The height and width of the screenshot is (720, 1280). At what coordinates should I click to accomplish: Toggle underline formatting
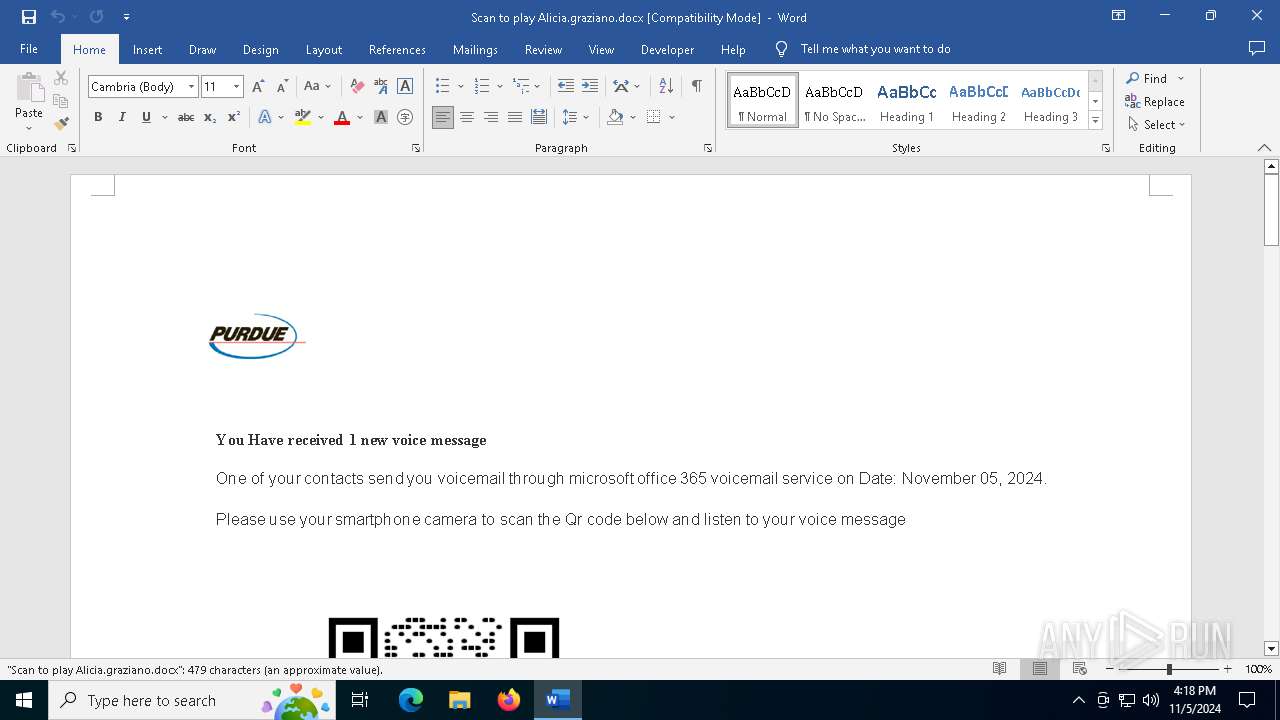pos(146,117)
